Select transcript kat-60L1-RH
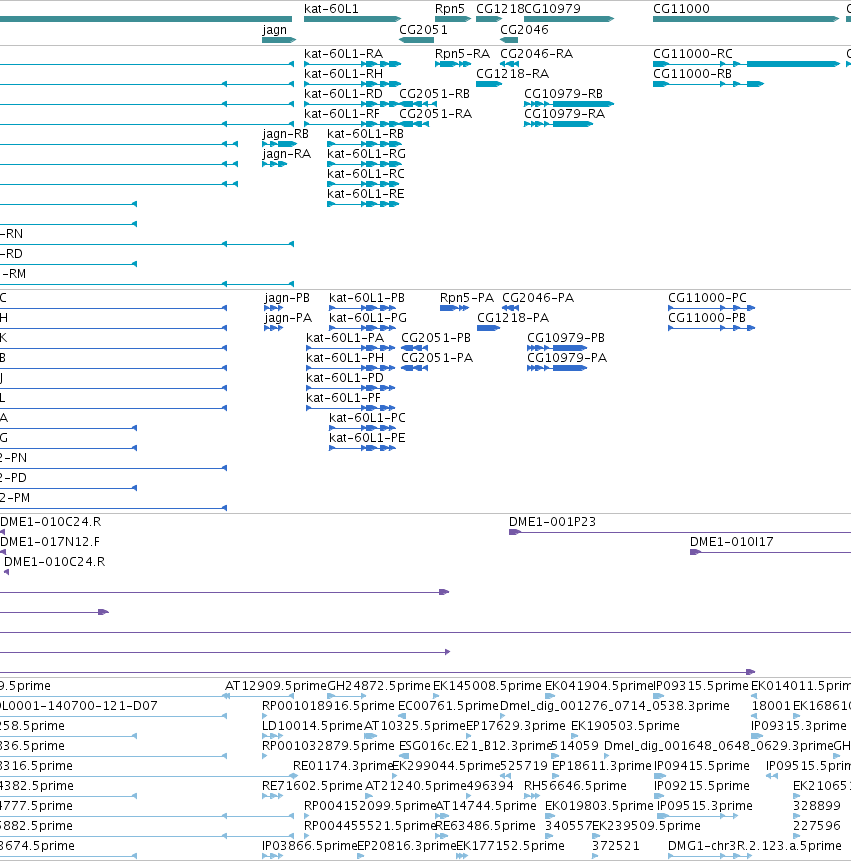The width and height of the screenshot is (851, 861). [352, 84]
